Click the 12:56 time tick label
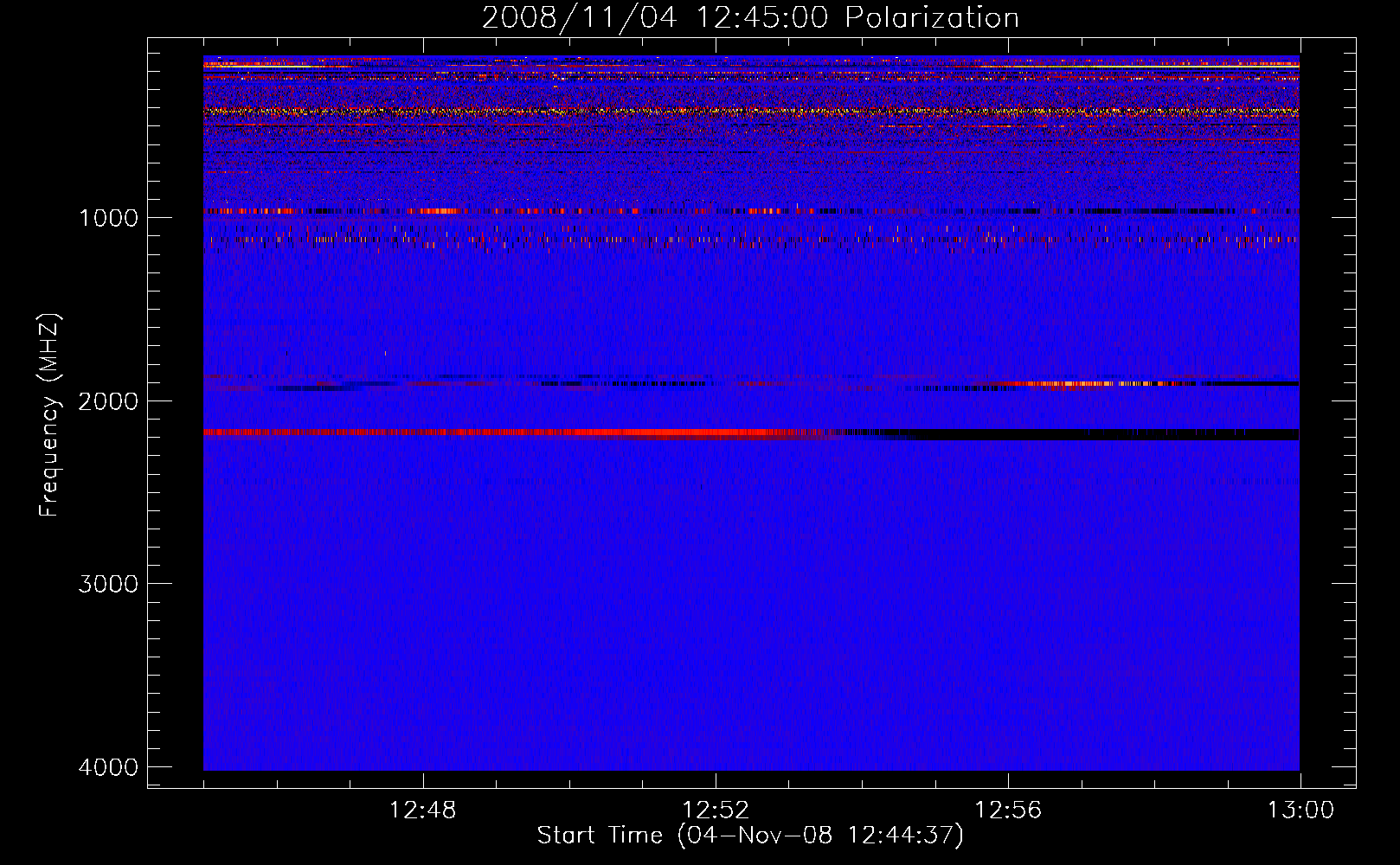 coord(1008,811)
